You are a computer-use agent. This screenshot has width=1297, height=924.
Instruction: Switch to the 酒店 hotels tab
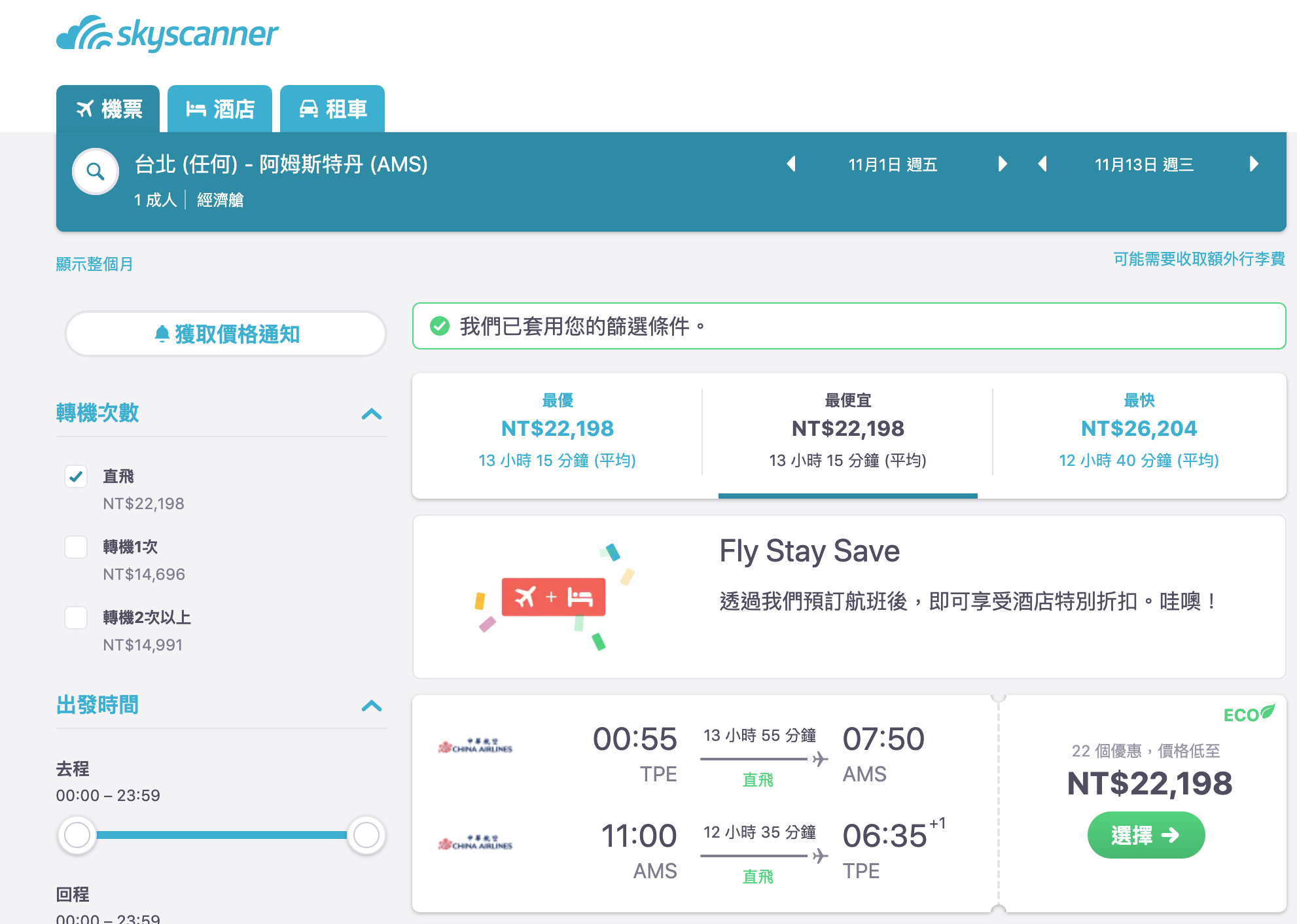tap(220, 109)
